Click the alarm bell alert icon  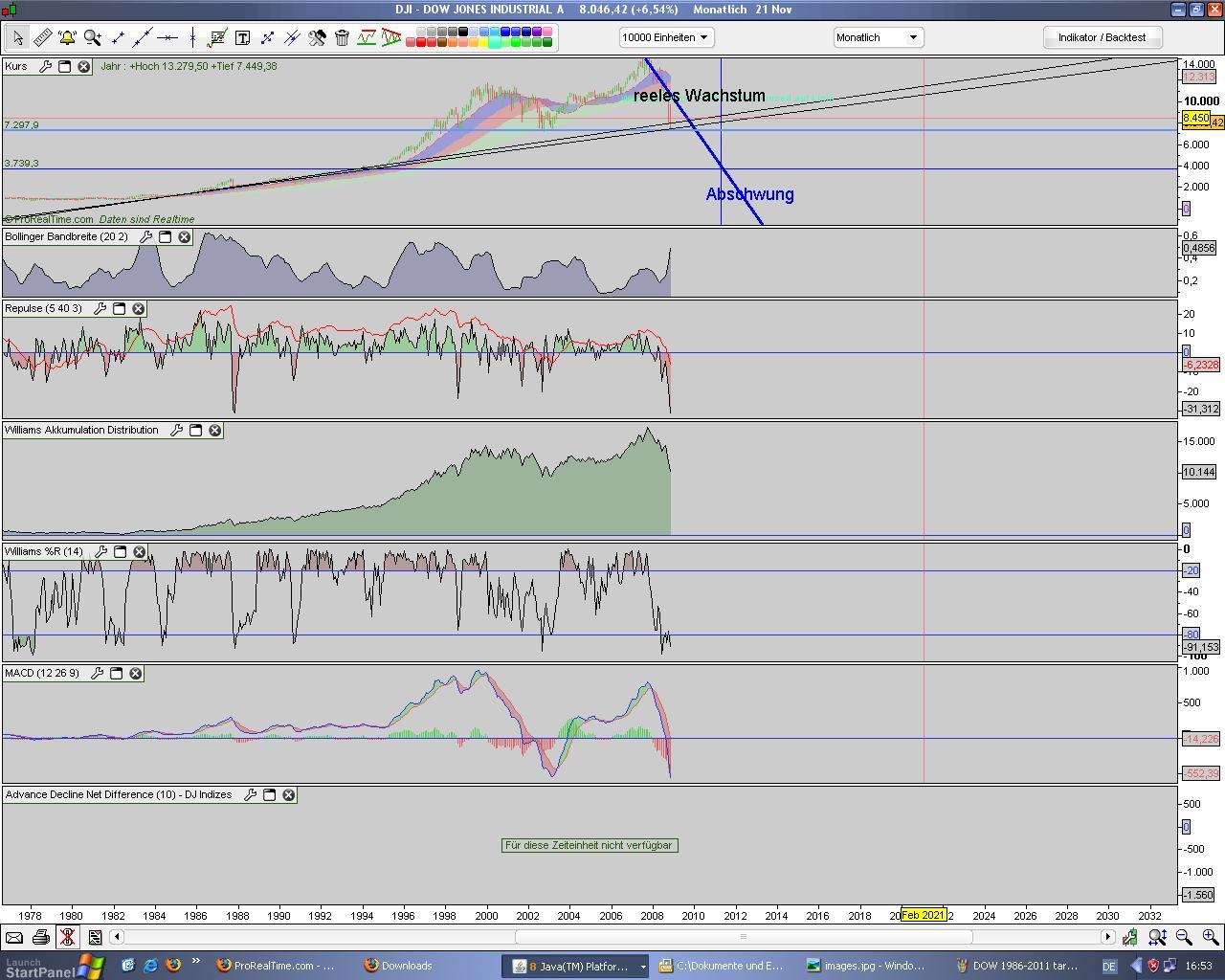[67, 37]
